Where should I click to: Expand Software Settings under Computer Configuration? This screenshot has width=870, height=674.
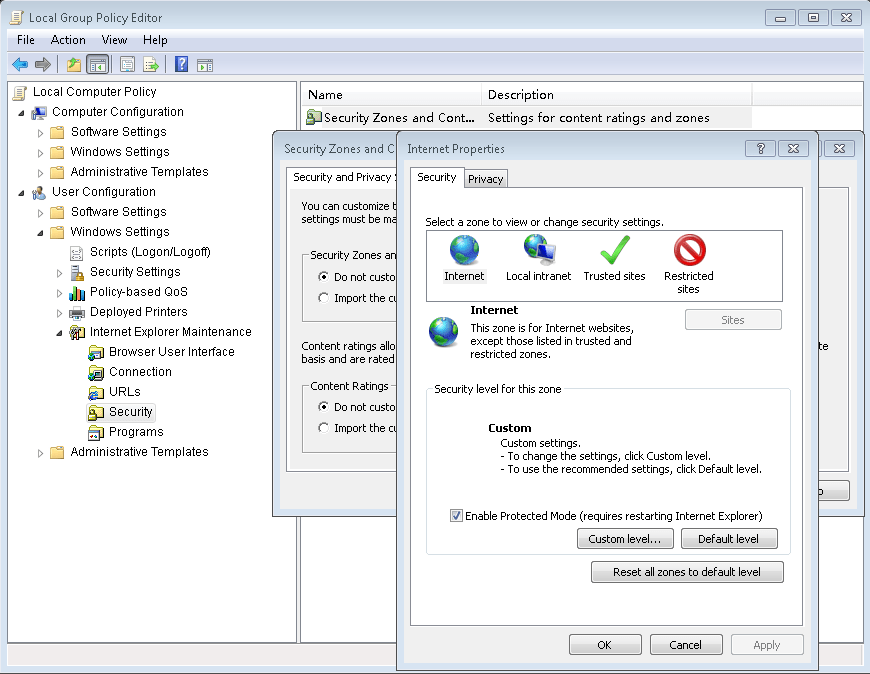click(x=41, y=133)
